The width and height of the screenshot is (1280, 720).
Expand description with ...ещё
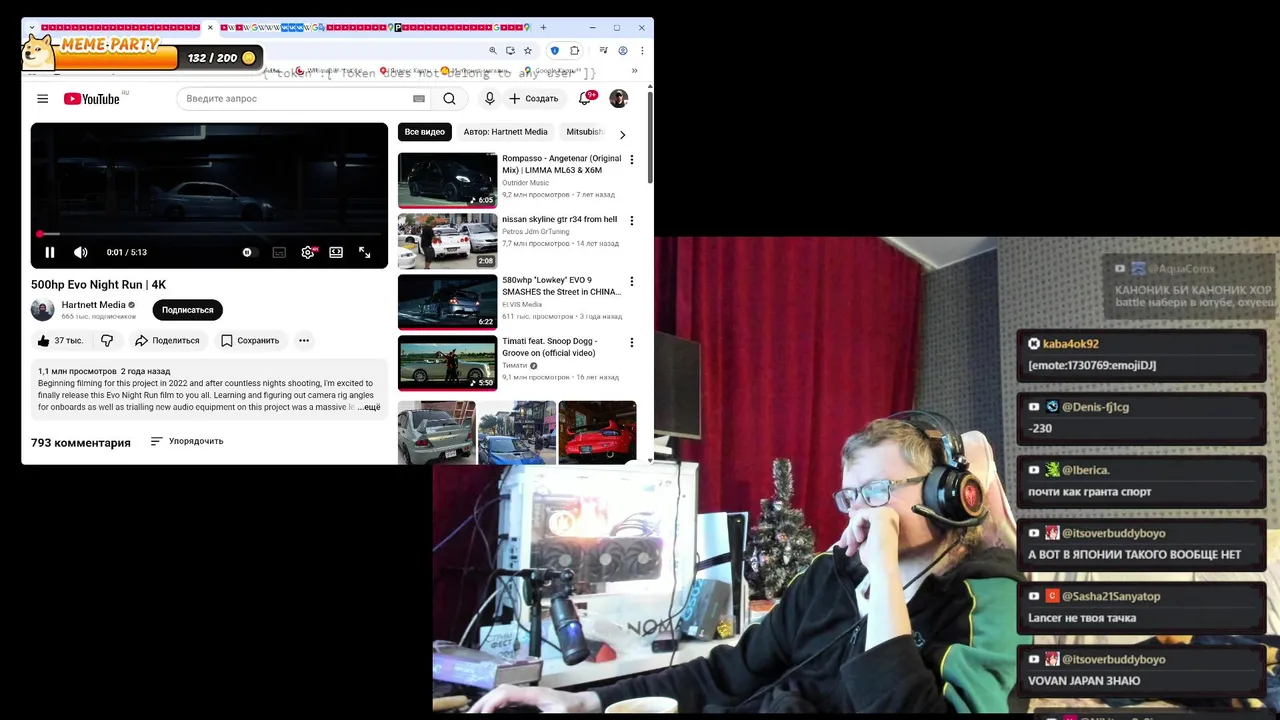point(370,407)
